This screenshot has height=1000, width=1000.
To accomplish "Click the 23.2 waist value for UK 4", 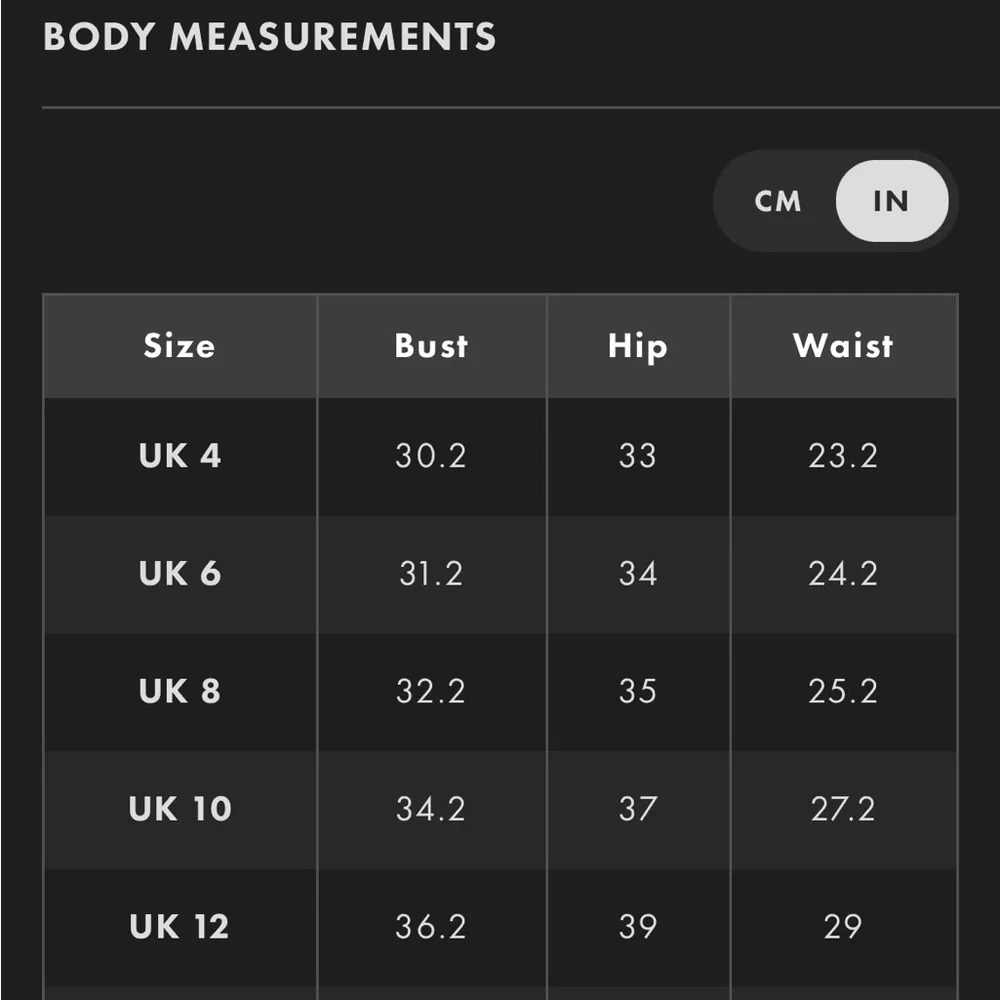I will pyautogui.click(x=843, y=456).
